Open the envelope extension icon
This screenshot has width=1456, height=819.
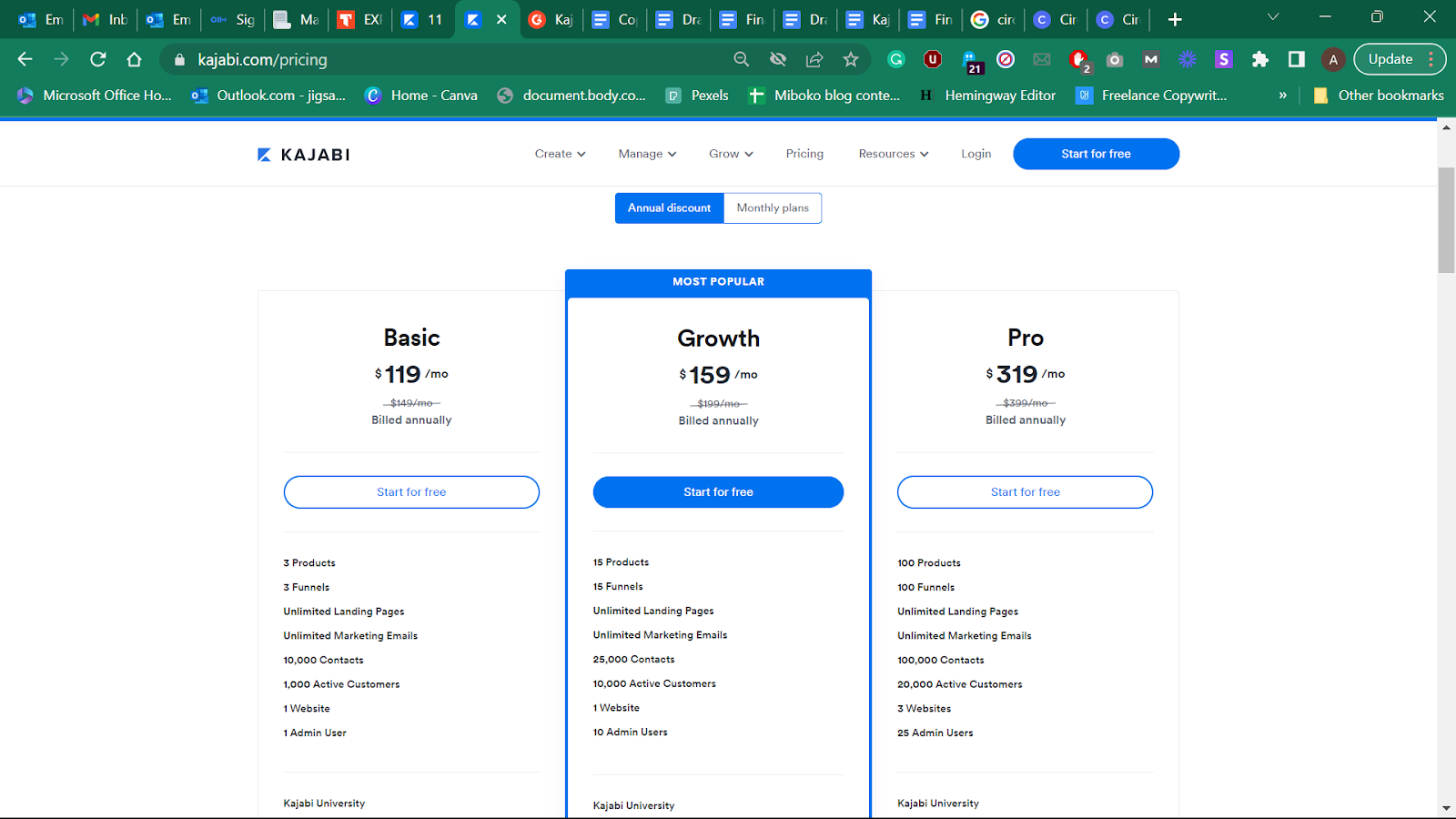[1042, 59]
